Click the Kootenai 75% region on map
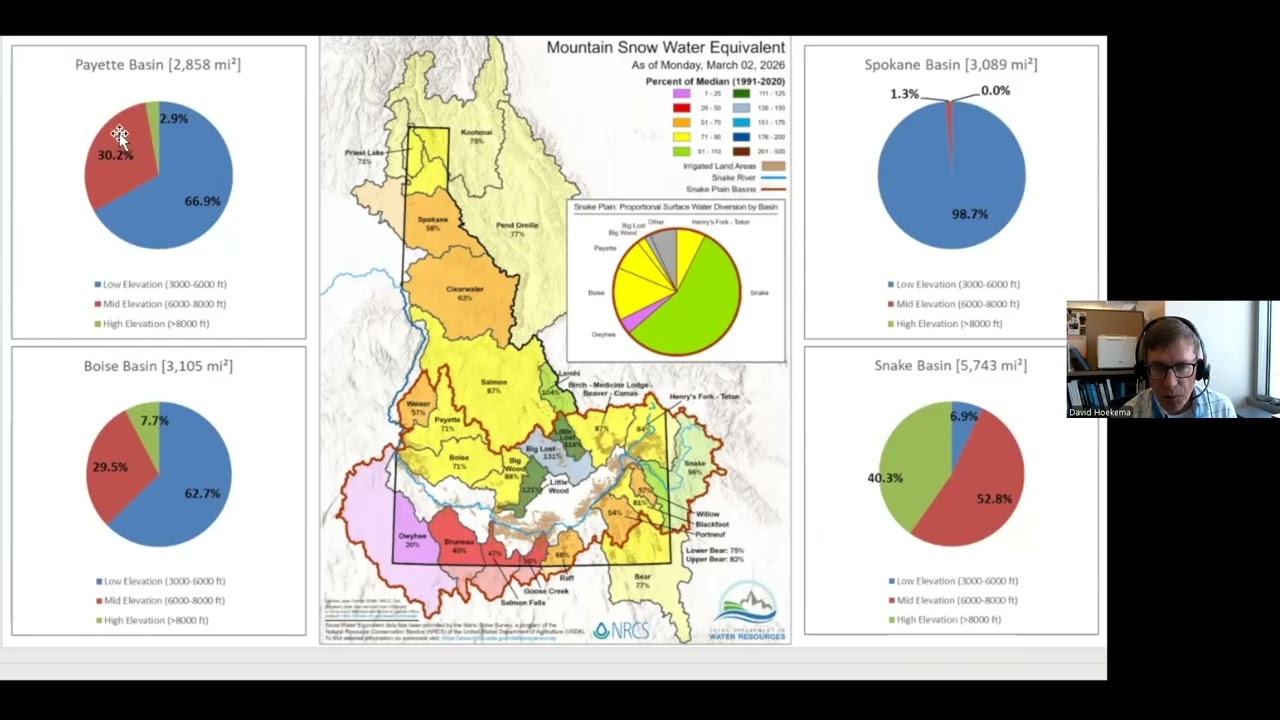The width and height of the screenshot is (1280, 720). [x=476, y=136]
